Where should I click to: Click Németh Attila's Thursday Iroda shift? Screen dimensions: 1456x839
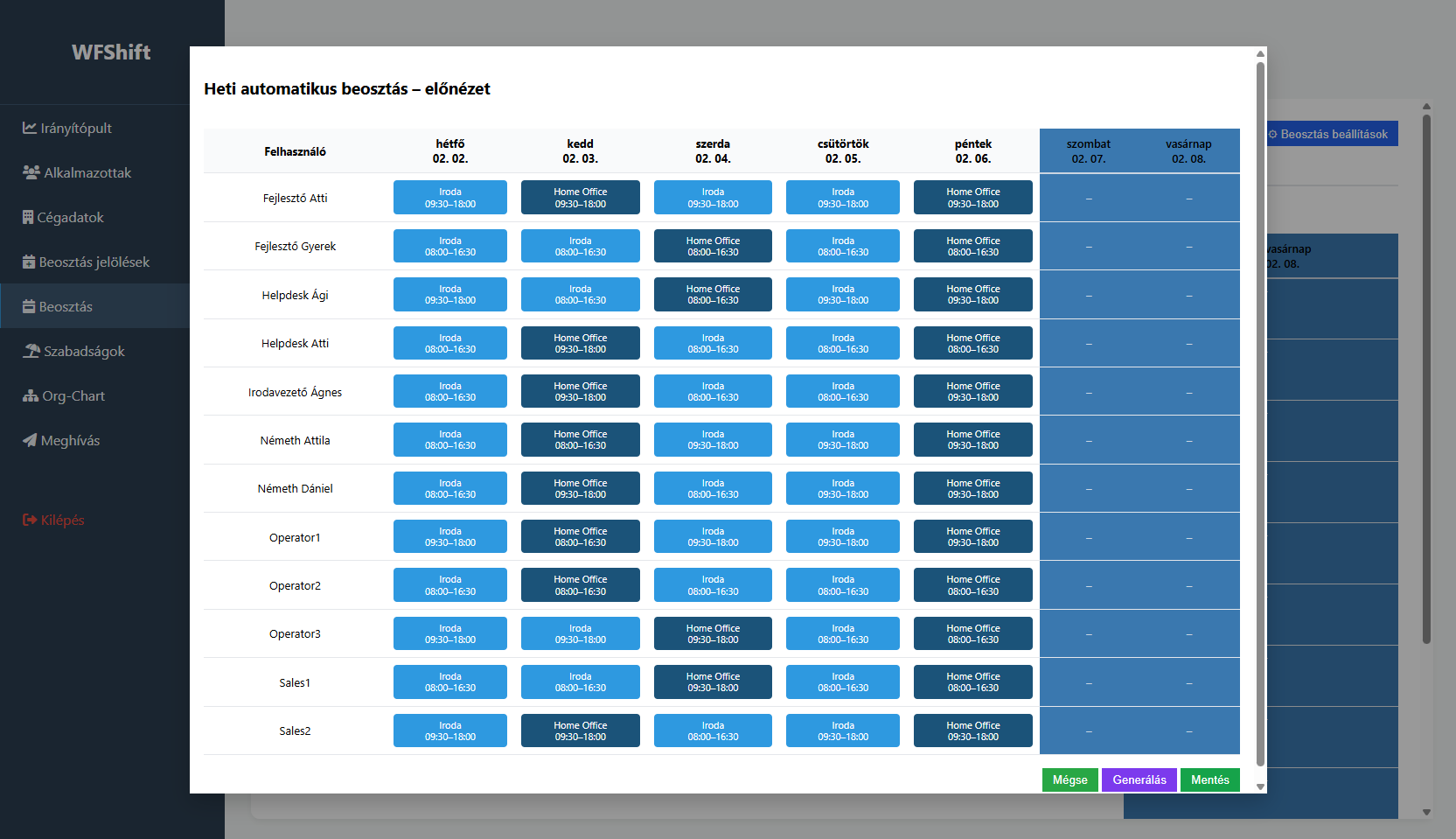842,440
